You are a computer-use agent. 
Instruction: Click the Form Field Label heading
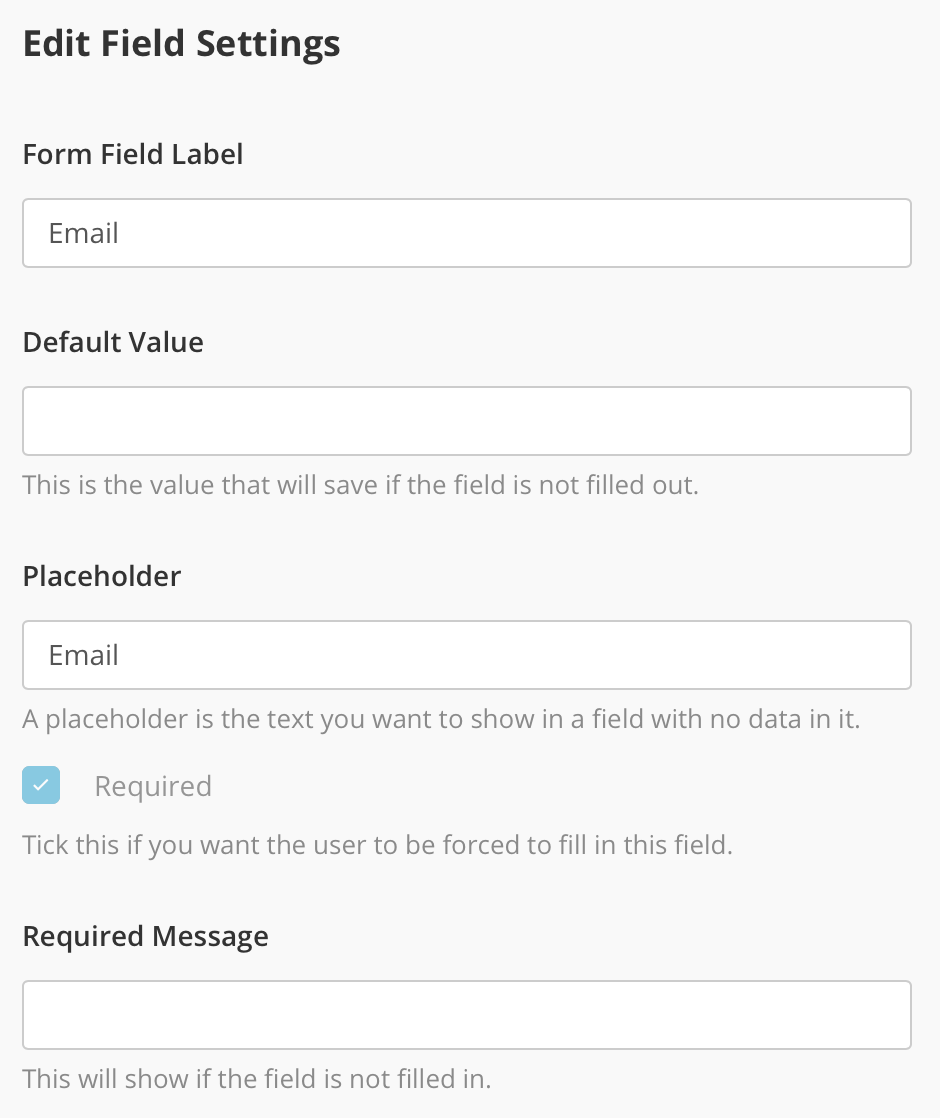coord(132,154)
